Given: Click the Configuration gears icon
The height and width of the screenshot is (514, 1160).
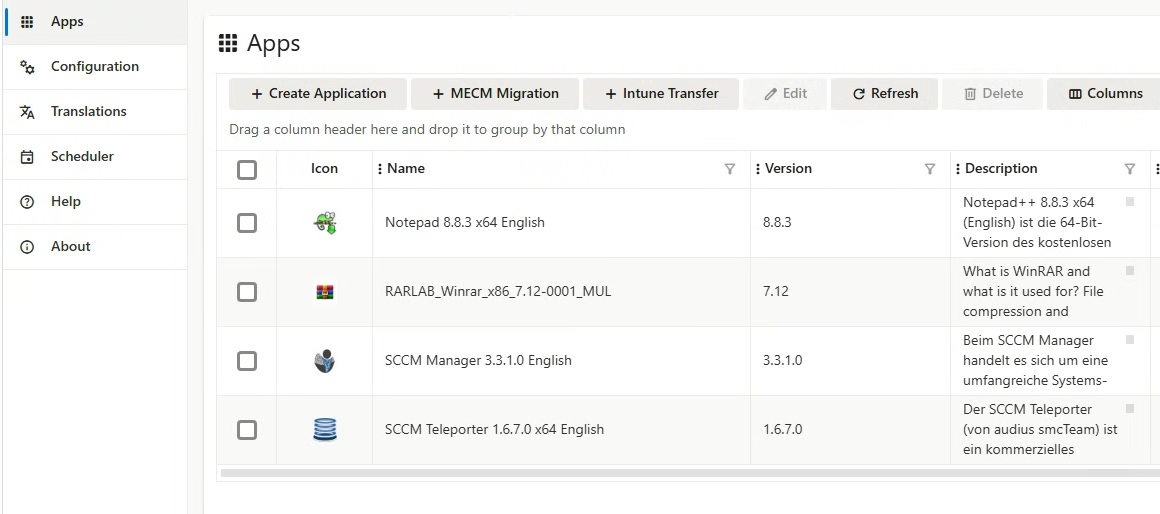Looking at the screenshot, I should pos(27,67).
